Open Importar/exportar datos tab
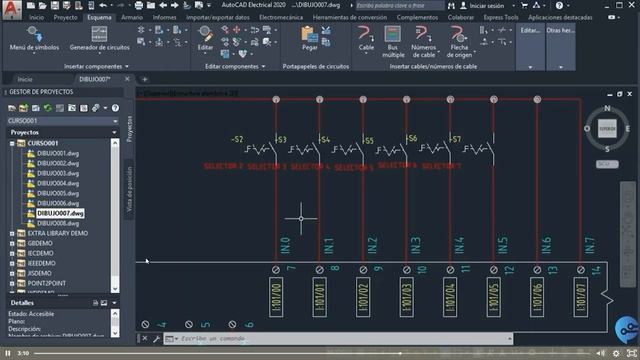The height and width of the screenshot is (360, 640). [x=218, y=18]
